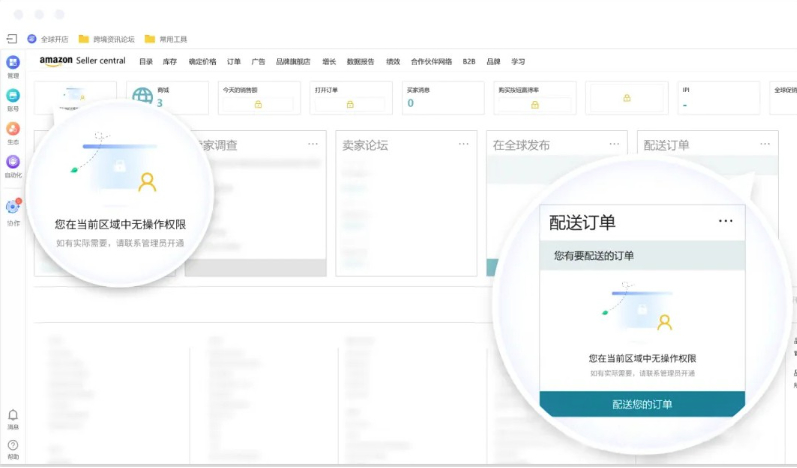The height and width of the screenshot is (468, 797).
Task: Open the 品牌 menu
Action: (x=494, y=61)
